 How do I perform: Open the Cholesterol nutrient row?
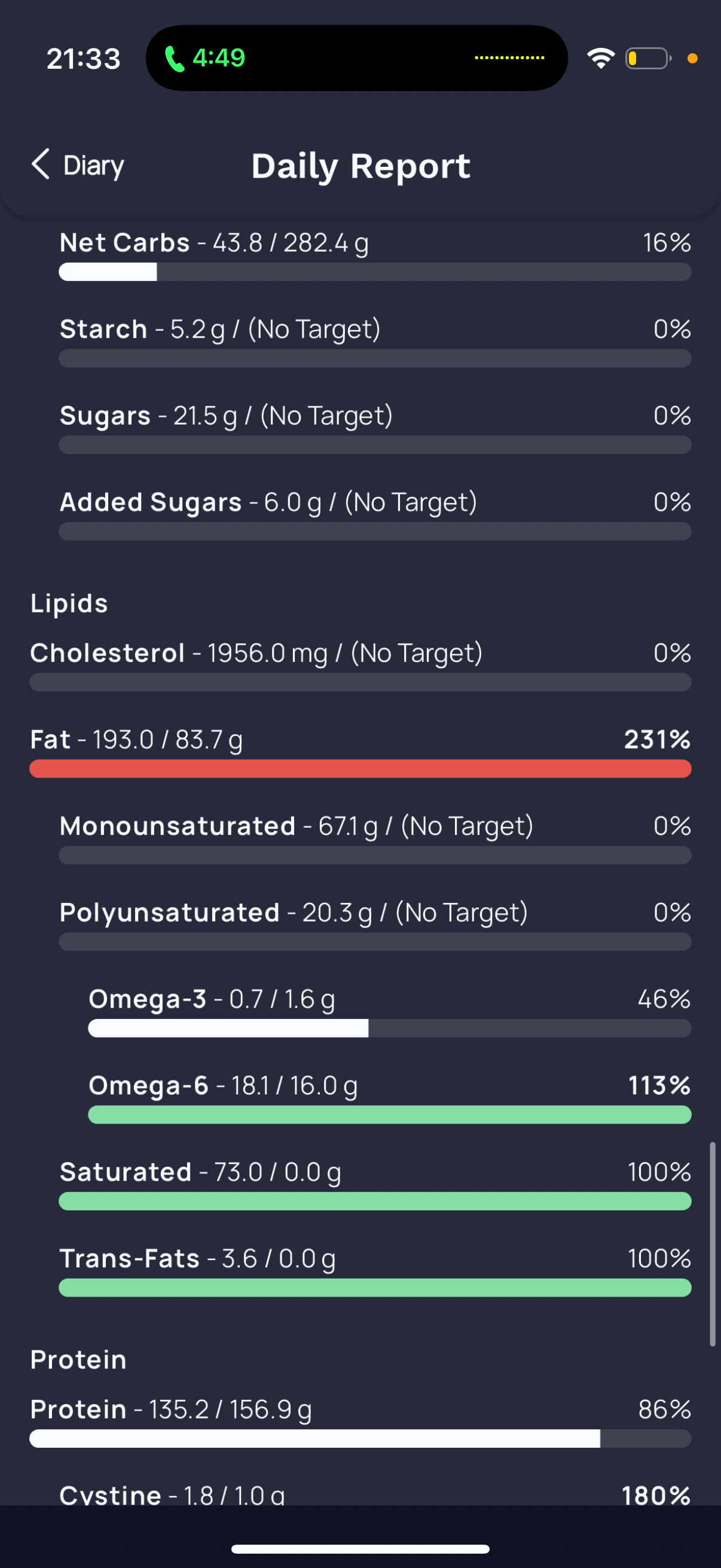tap(360, 664)
